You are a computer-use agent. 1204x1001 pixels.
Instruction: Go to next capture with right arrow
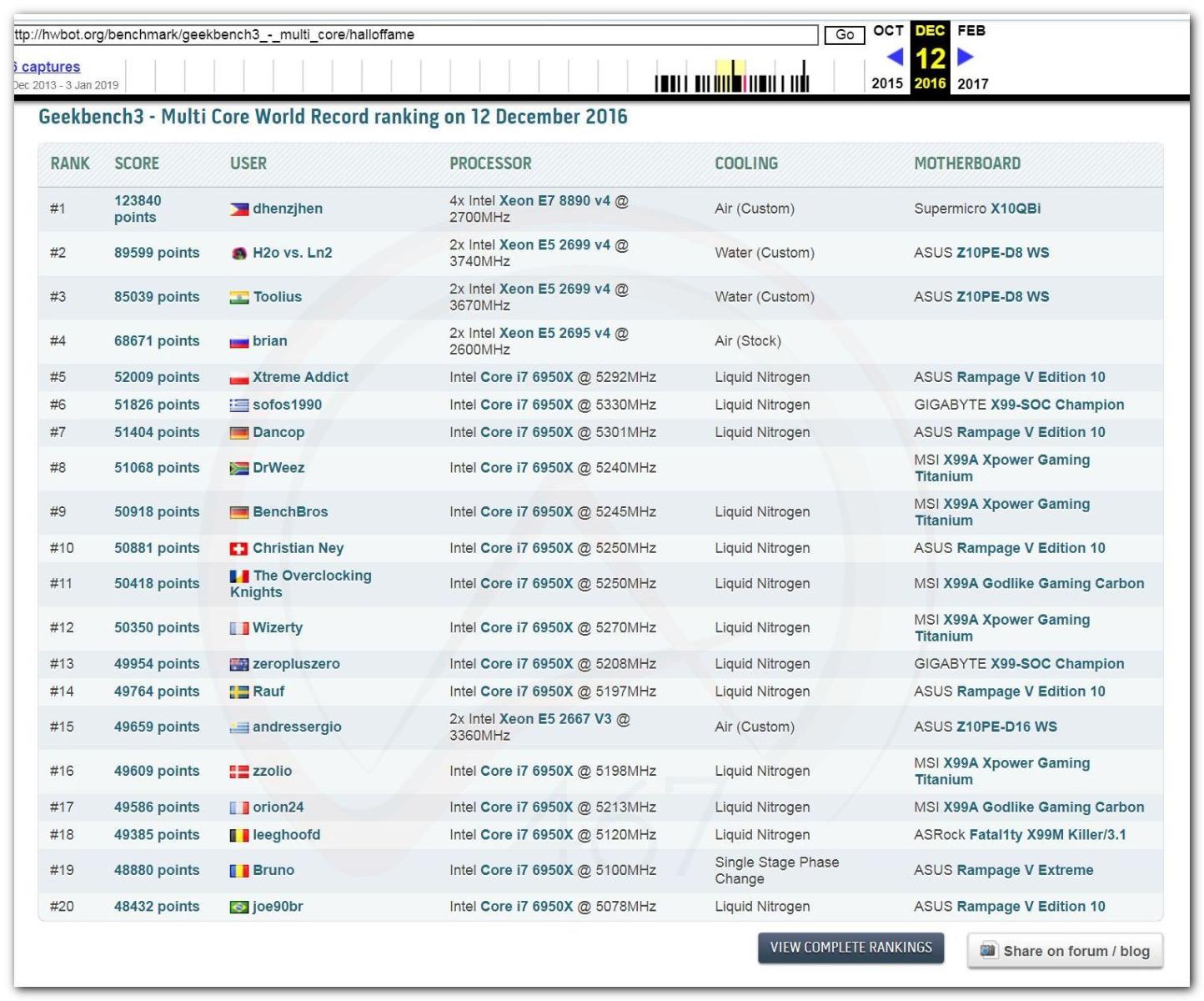click(966, 57)
